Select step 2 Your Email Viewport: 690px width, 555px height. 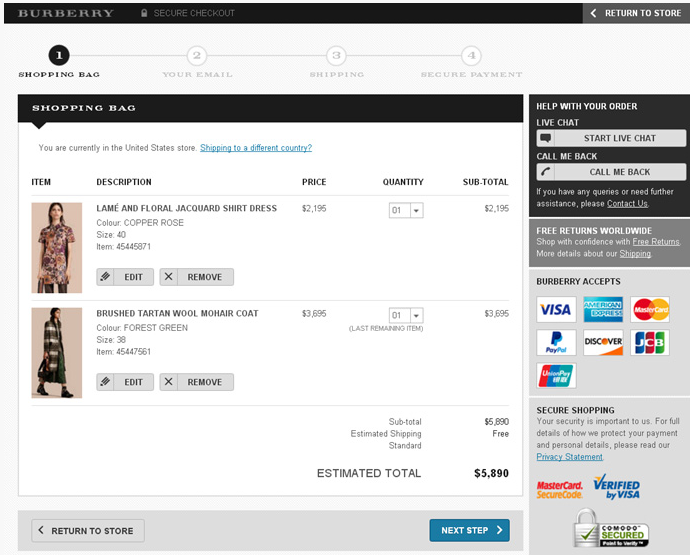point(197,55)
